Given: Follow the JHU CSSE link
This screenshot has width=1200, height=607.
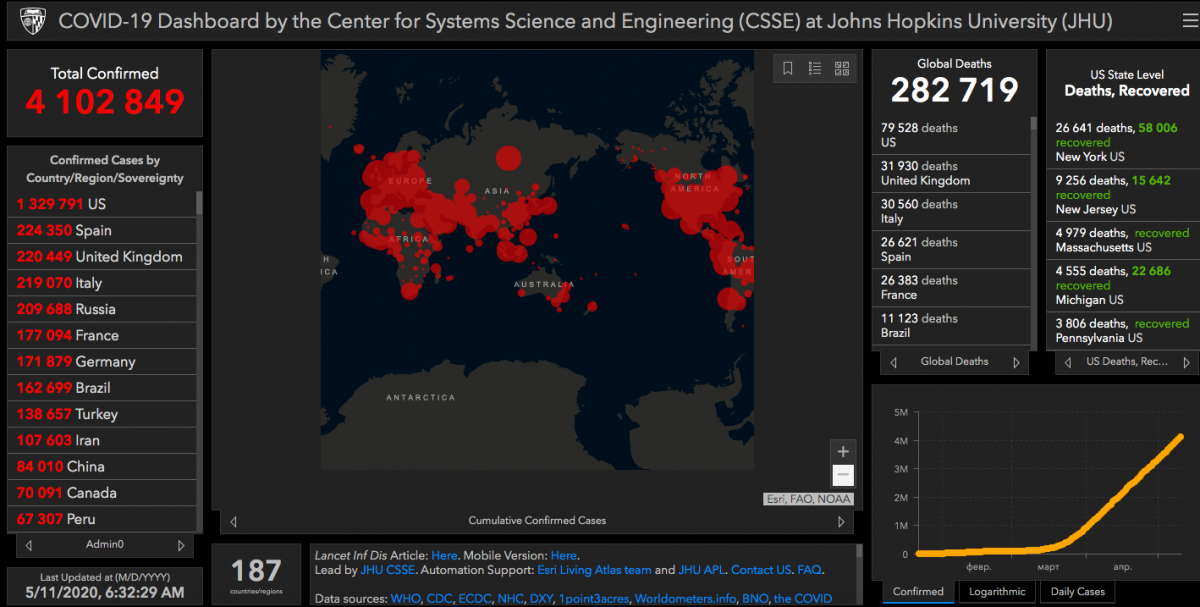Looking at the screenshot, I should click(388, 570).
